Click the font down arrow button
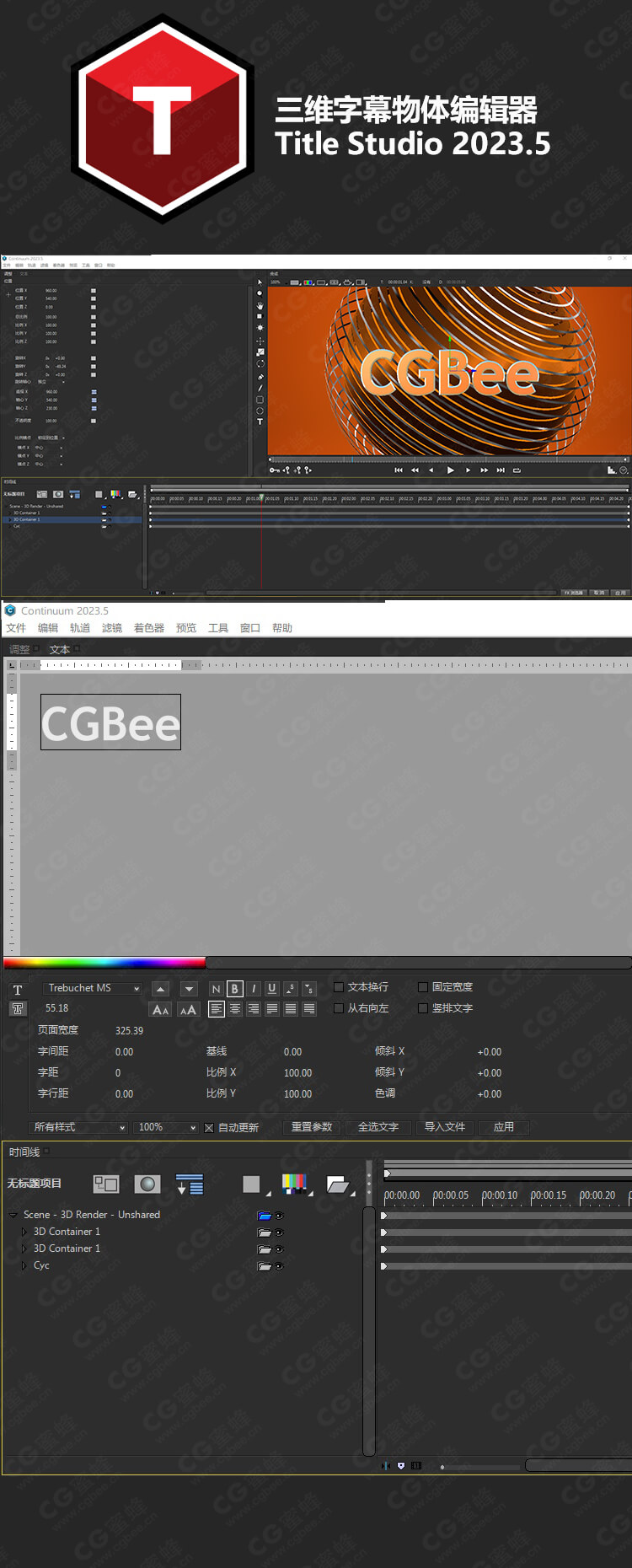Viewport: 632px width, 1568px height. (189, 989)
